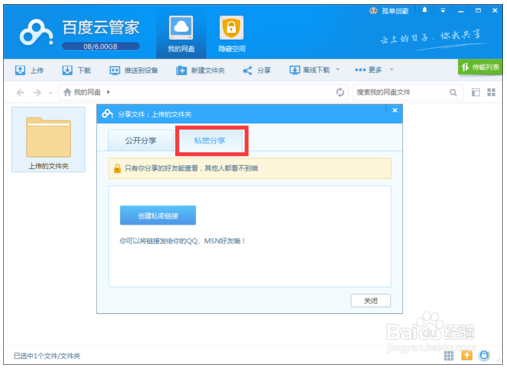Open the 我的网盘 cloud tab
507x370 pixels.
[x=181, y=34]
